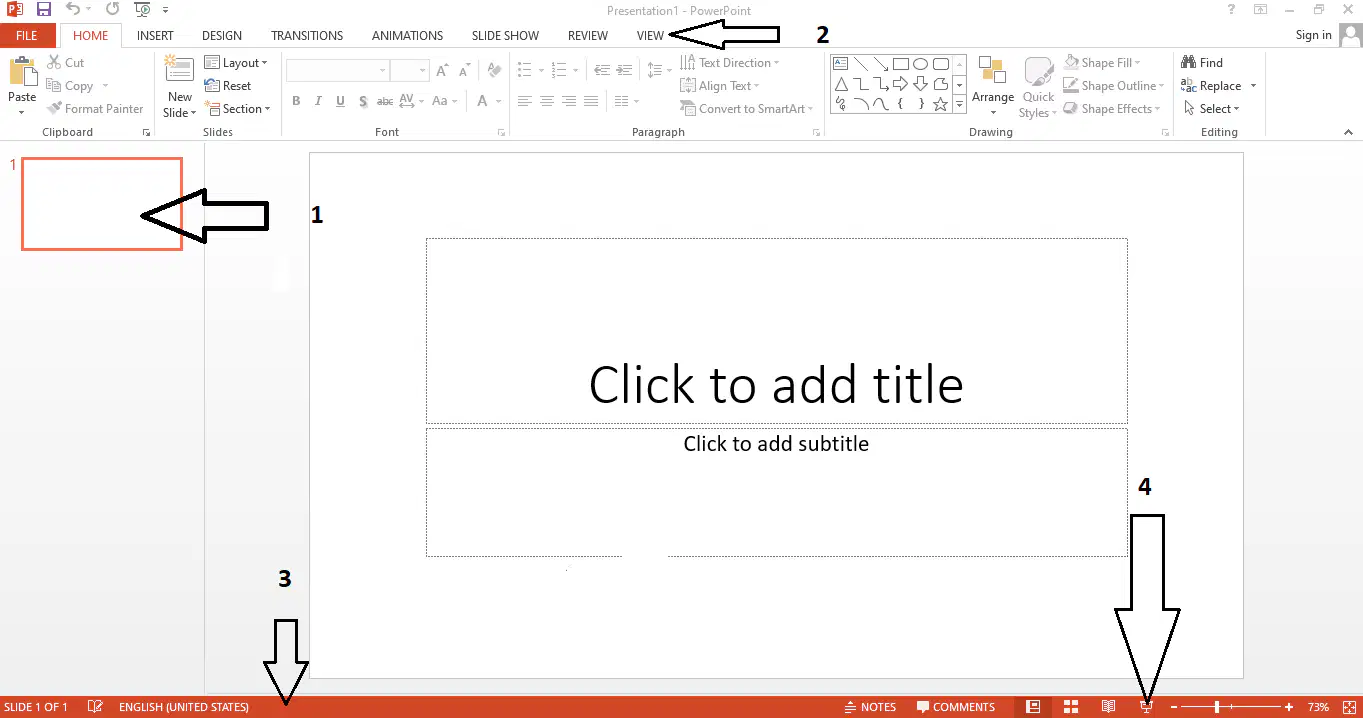Pick the Rectangle shape

coord(900,63)
